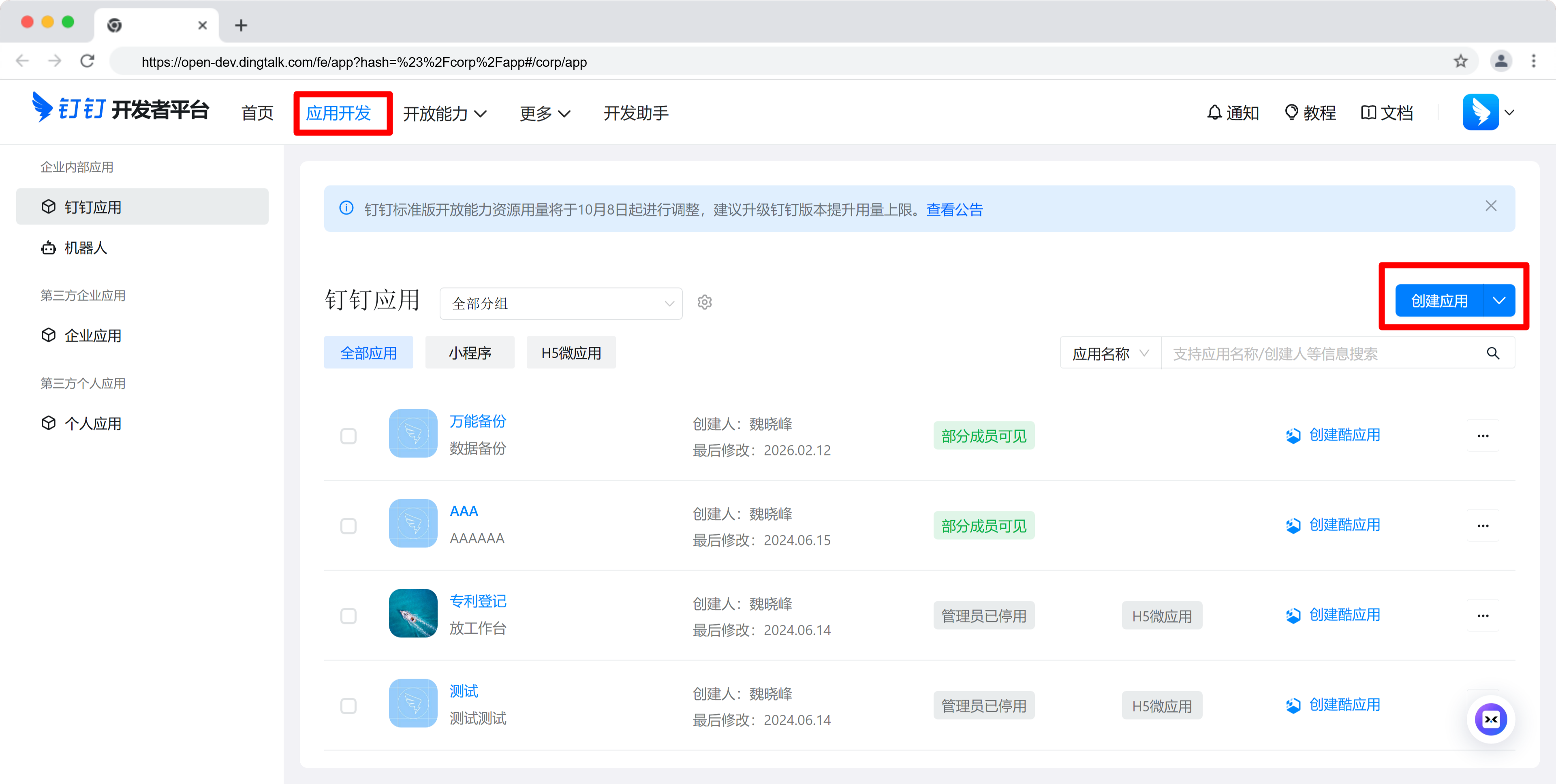Click the 通知 bell icon
The height and width of the screenshot is (784, 1556).
[x=1214, y=112]
